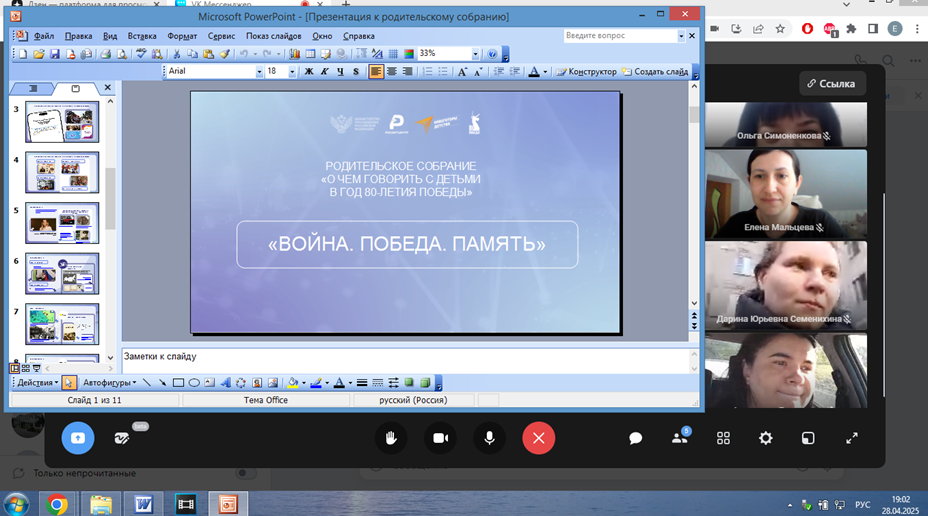Toggle the camera in the call
The image size is (928, 516).
click(x=440, y=438)
